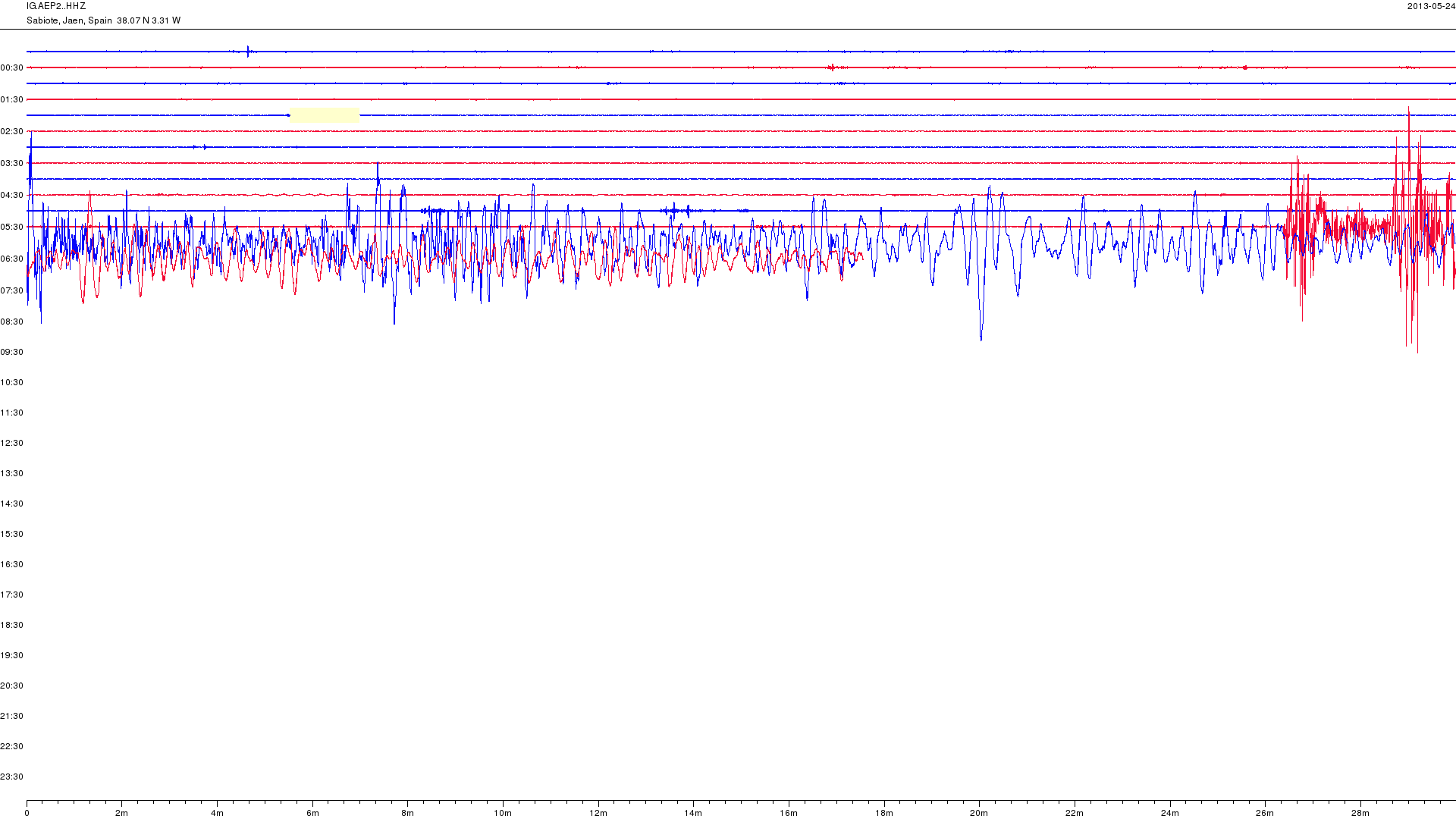Image resolution: width=1456 pixels, height=819 pixels.
Task: Click the 12m axis tick label
Action: click(x=598, y=814)
